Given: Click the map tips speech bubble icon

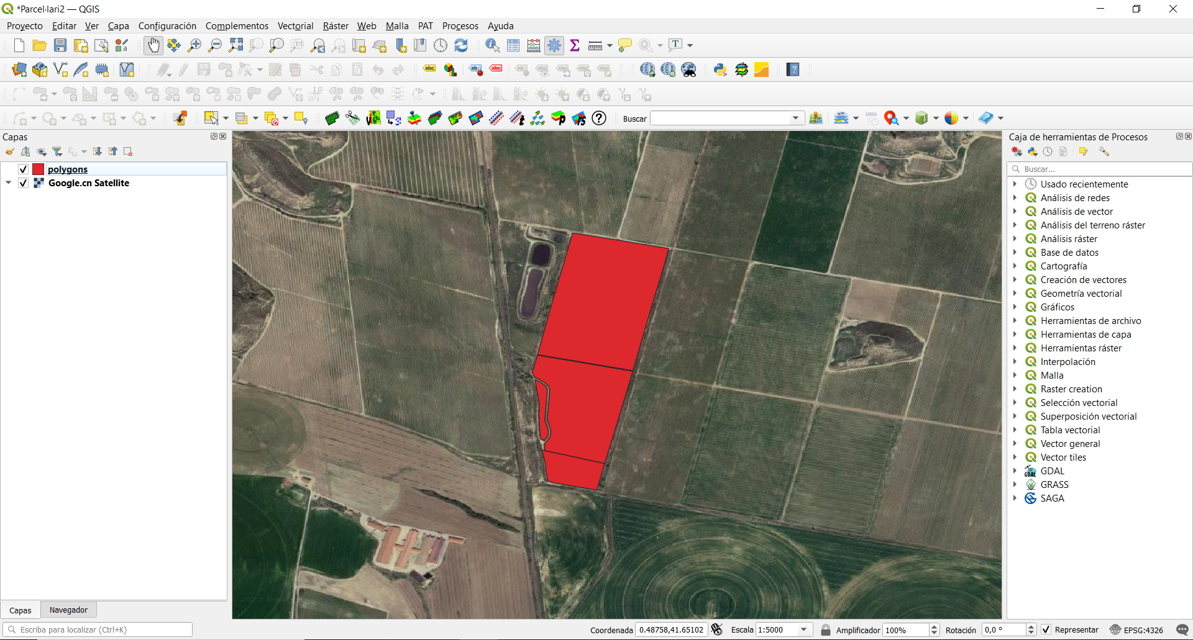Looking at the screenshot, I should pos(625,46).
